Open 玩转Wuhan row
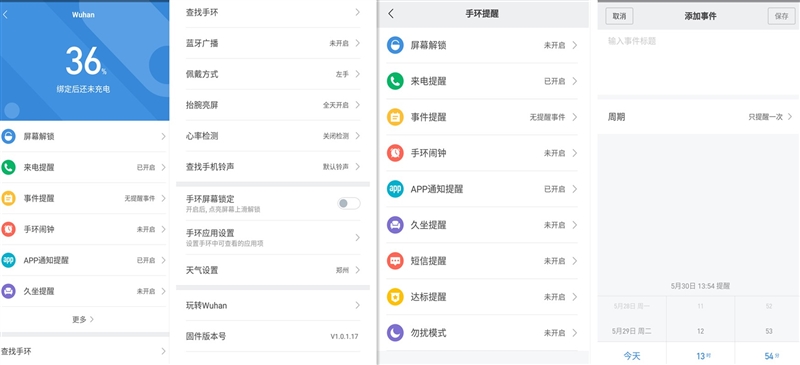The width and height of the screenshot is (800, 365). [273, 305]
